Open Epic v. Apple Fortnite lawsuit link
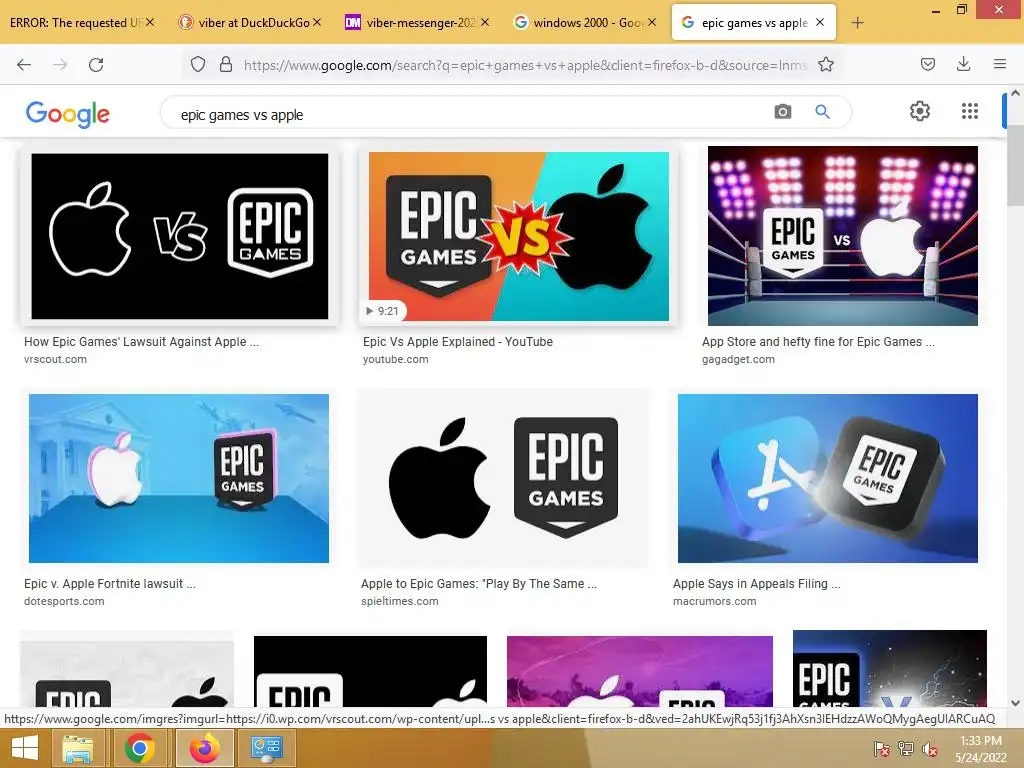Image resolution: width=1024 pixels, height=768 pixels. (110, 584)
